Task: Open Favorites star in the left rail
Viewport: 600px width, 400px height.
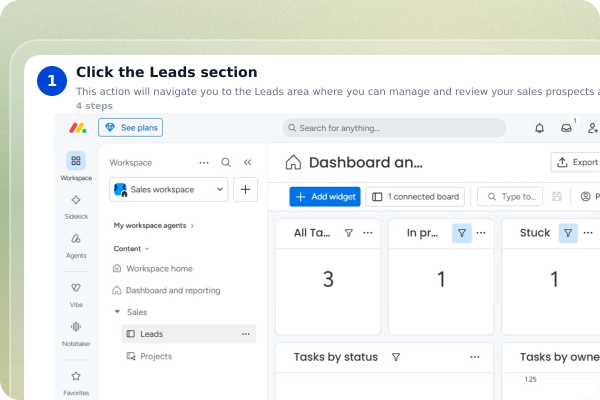Action: 76,376
